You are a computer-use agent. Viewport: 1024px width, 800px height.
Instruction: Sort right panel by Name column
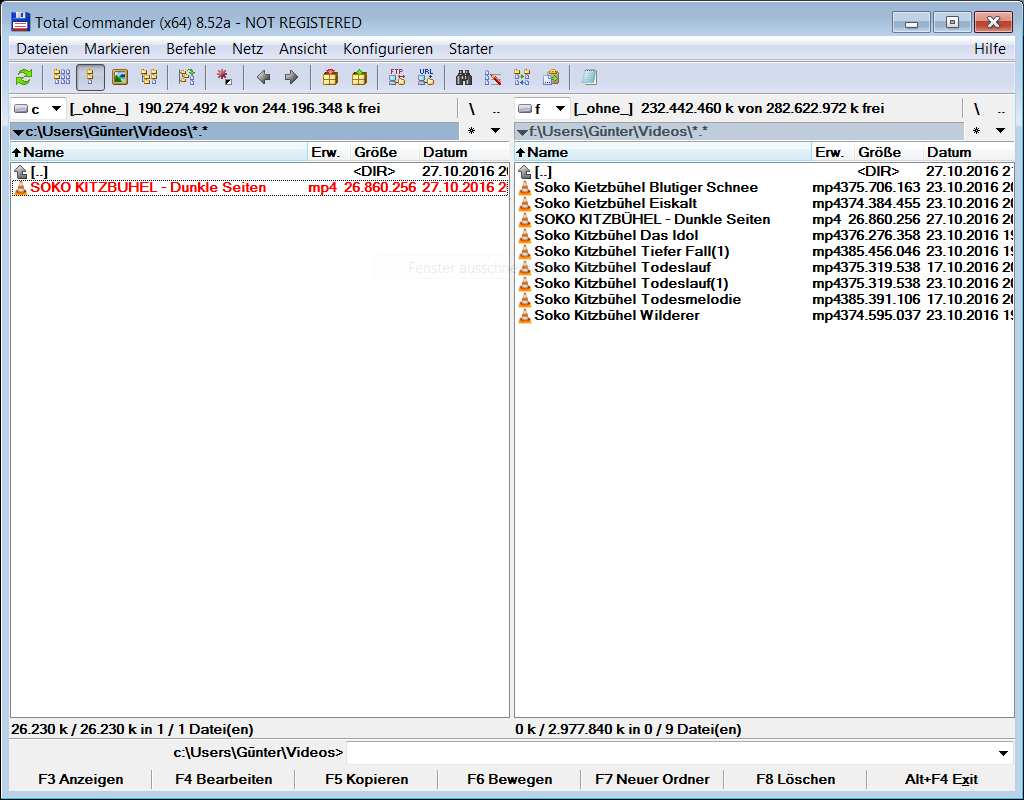tap(663, 152)
